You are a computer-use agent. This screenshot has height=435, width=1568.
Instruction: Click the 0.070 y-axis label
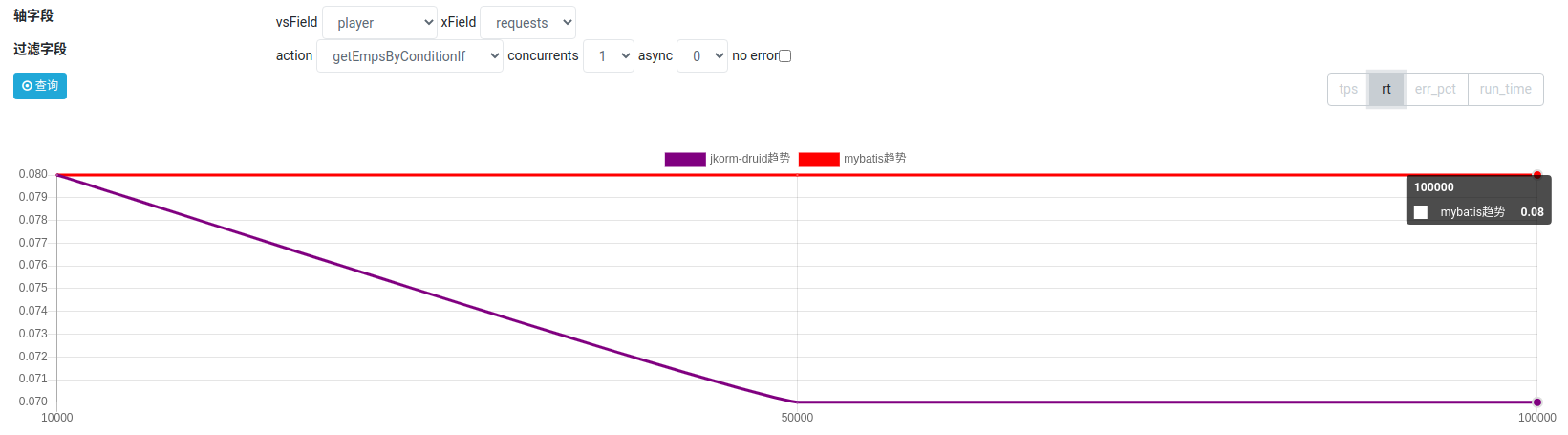(33, 402)
